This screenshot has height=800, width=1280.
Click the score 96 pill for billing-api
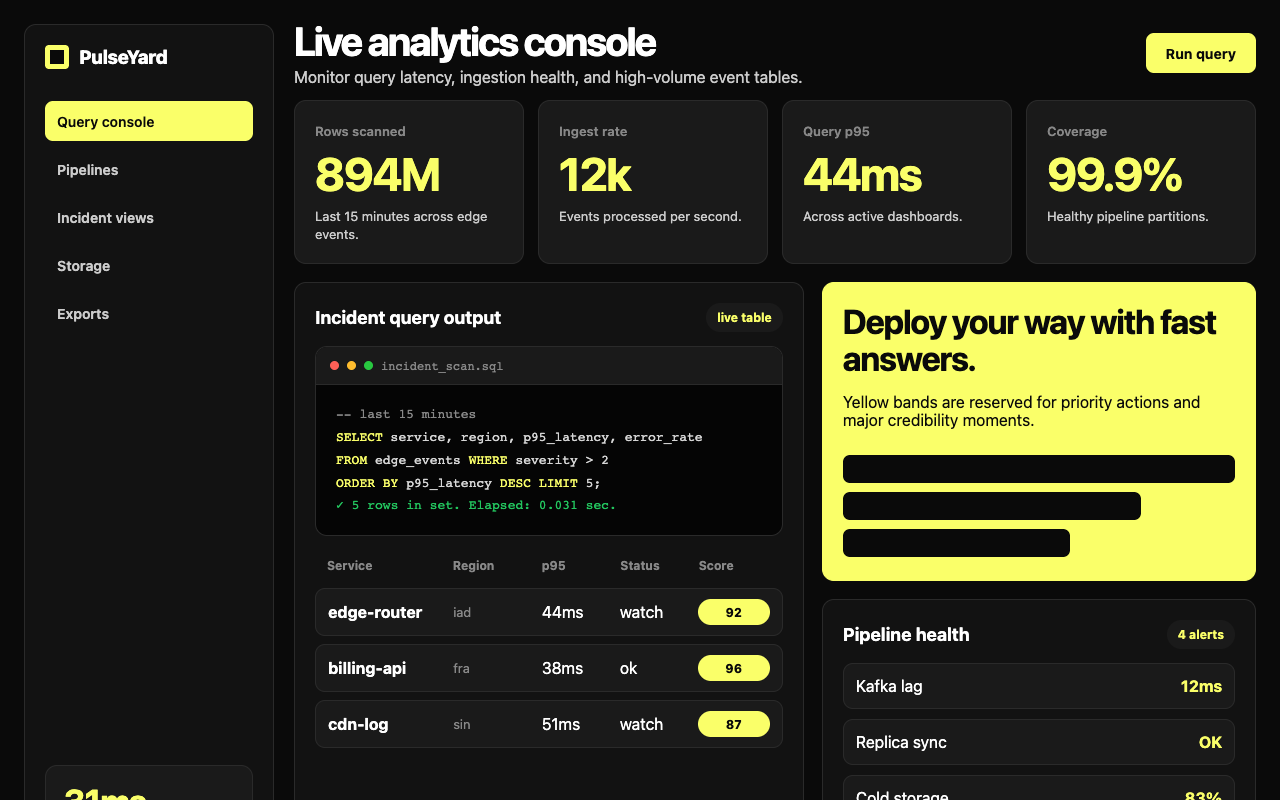coord(734,668)
